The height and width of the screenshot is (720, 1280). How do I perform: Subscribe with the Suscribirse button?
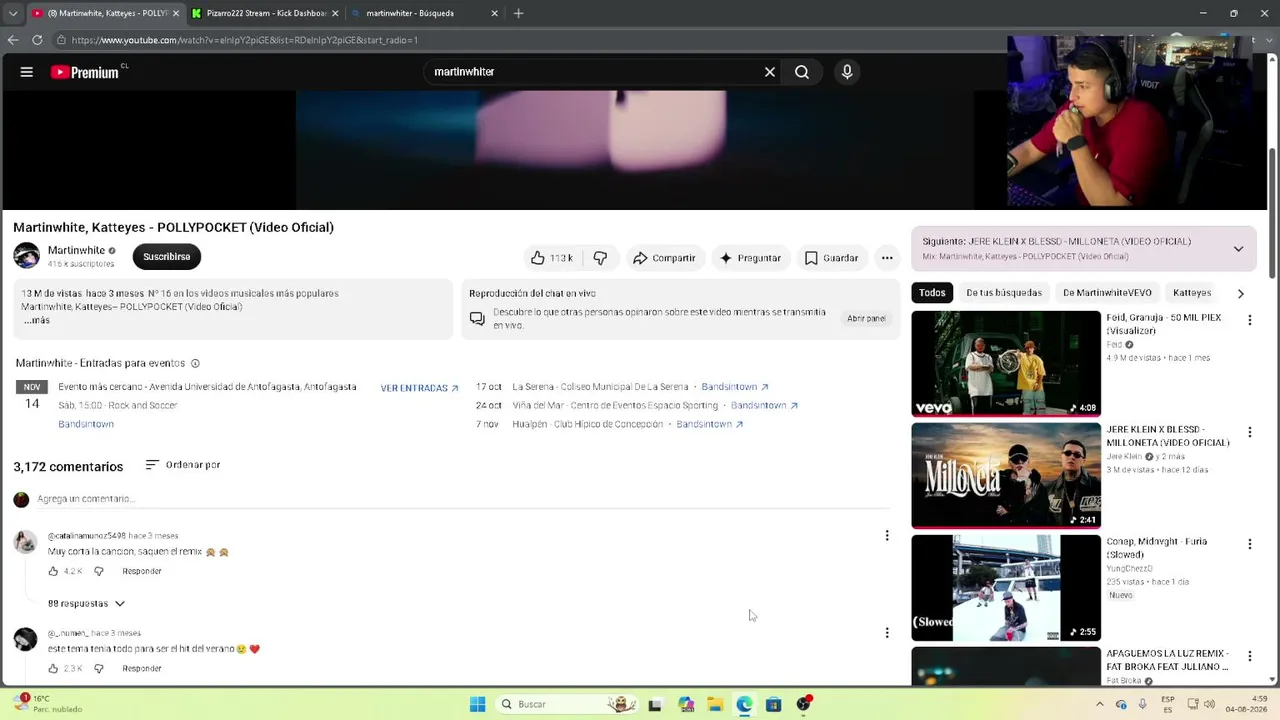[167, 257]
